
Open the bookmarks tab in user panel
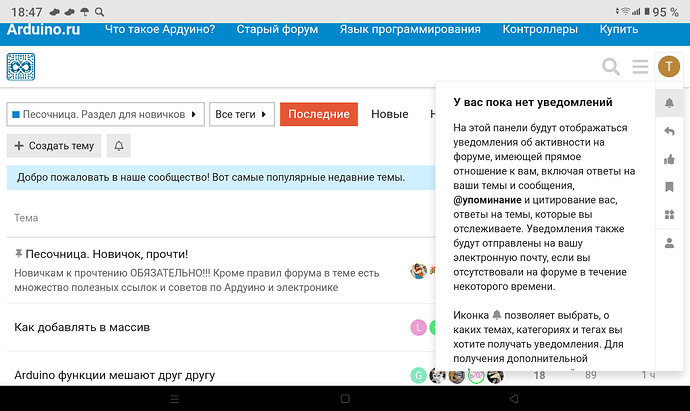(x=669, y=187)
